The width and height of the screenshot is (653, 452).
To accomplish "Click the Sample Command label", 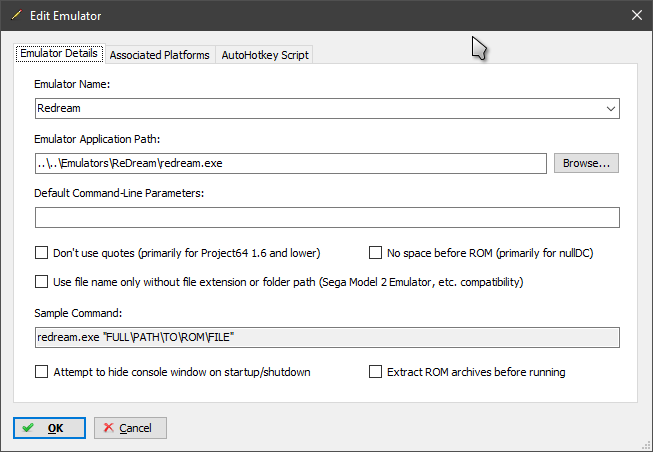I will point(78,313).
